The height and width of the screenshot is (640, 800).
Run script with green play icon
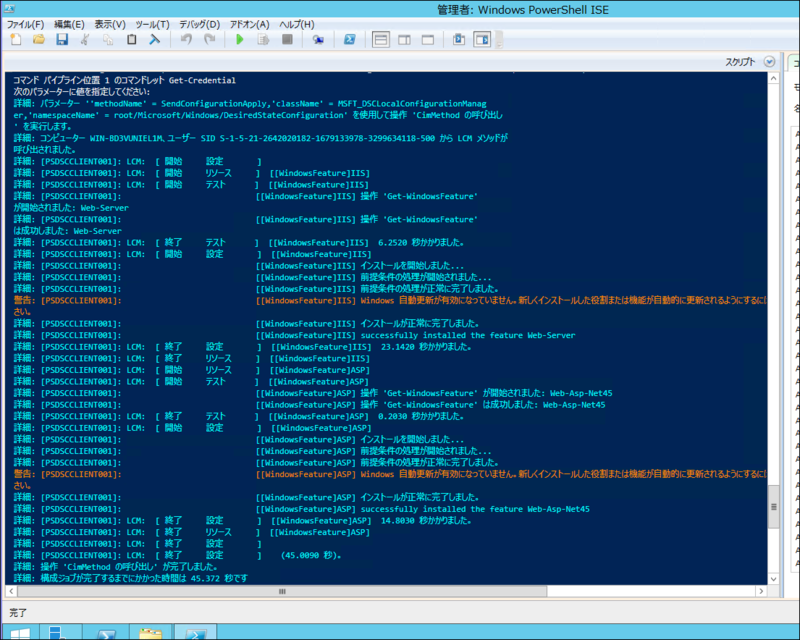tap(240, 40)
